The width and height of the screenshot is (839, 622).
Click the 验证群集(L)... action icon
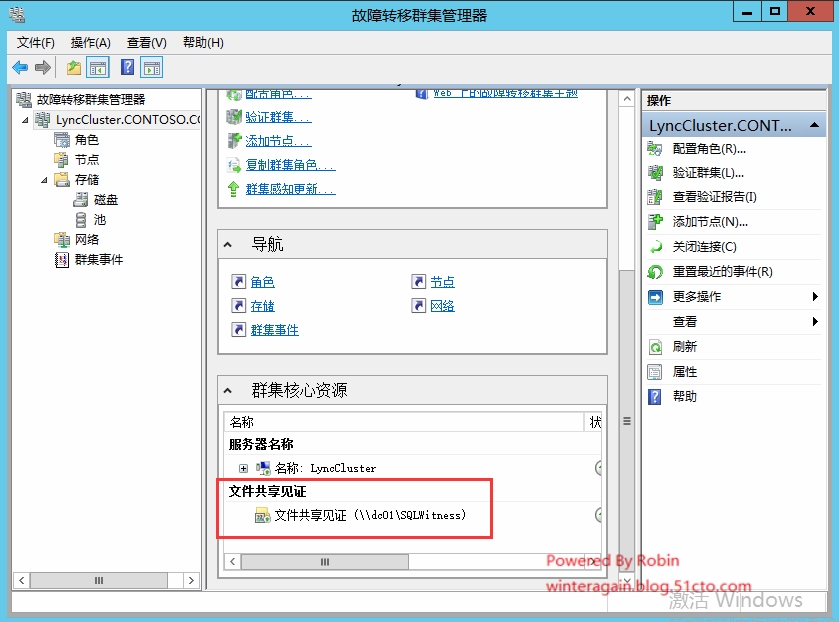pos(655,172)
